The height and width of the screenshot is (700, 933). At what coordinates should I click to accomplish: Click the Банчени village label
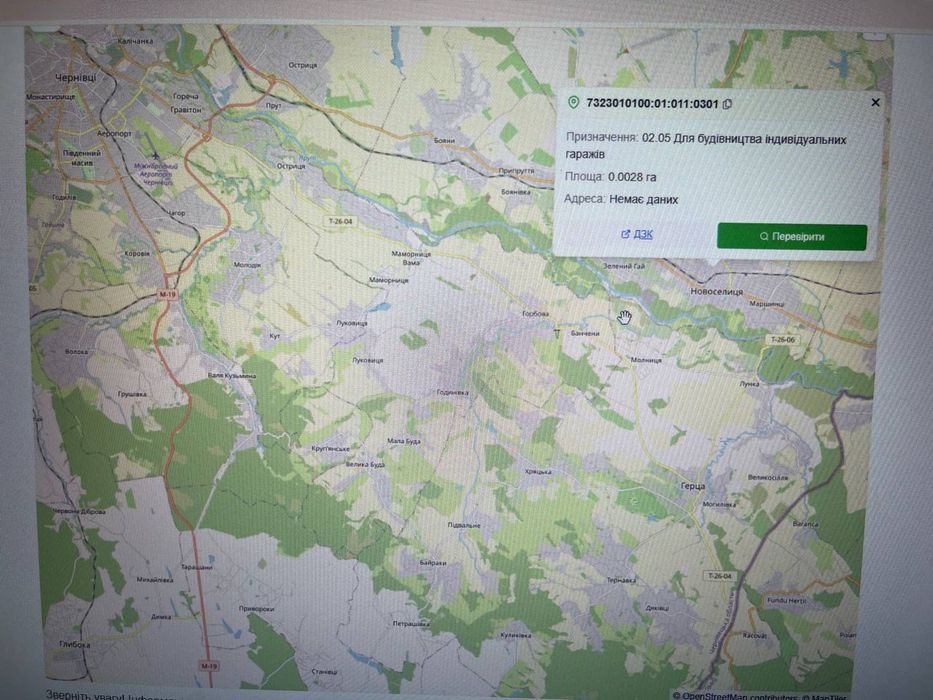(x=585, y=333)
